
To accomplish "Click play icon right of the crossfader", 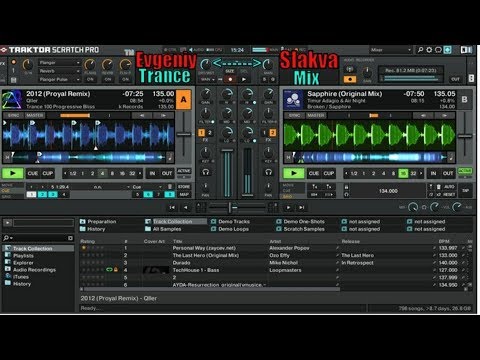I will point(288,207).
